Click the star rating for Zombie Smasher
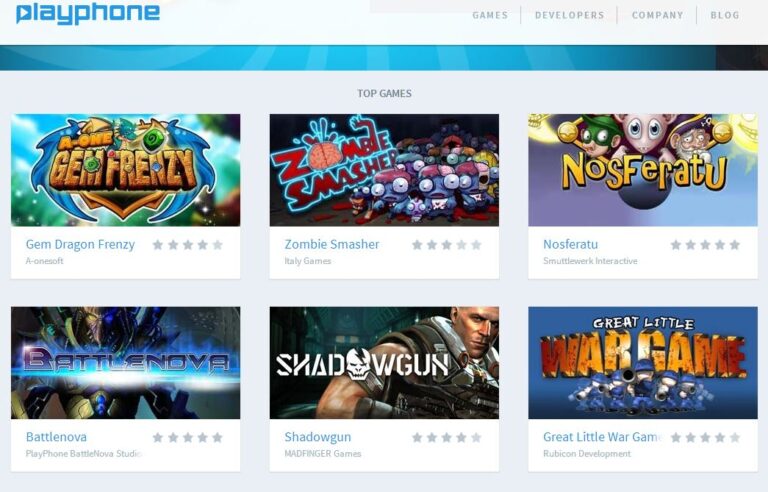The image size is (768, 492). [446, 245]
